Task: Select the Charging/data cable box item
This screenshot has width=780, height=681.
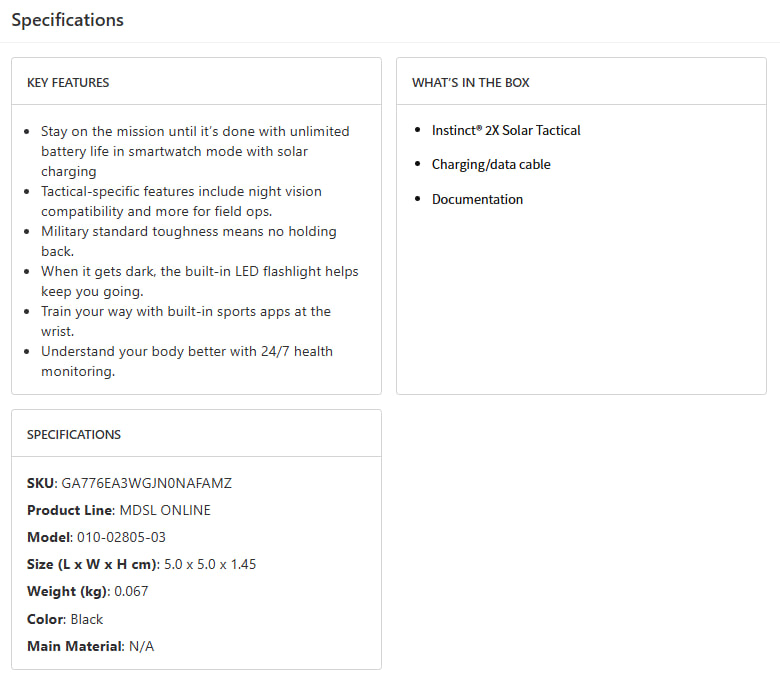Action: [491, 164]
